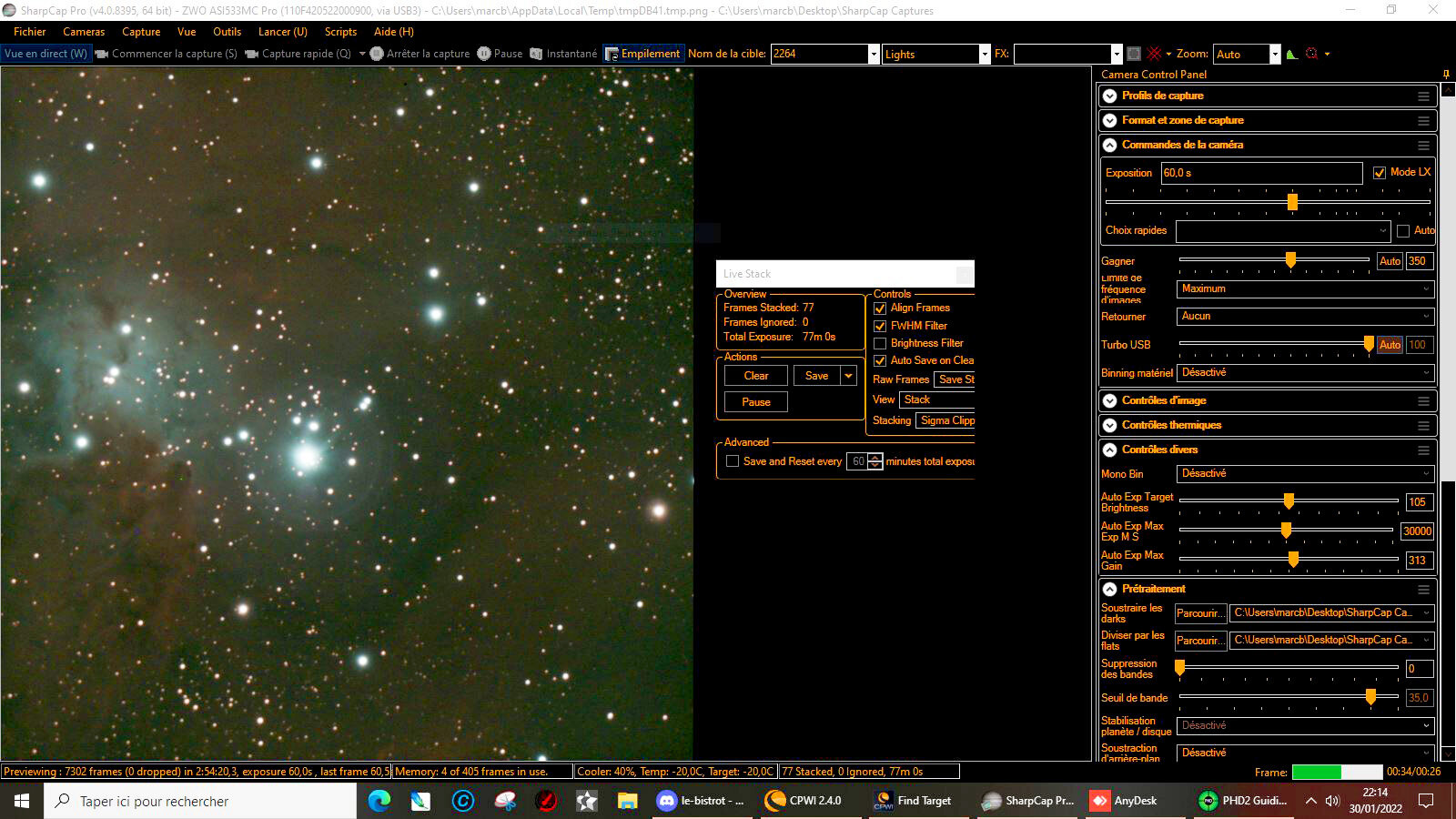Adjust the Gagner gain slider handle

pos(1290,260)
